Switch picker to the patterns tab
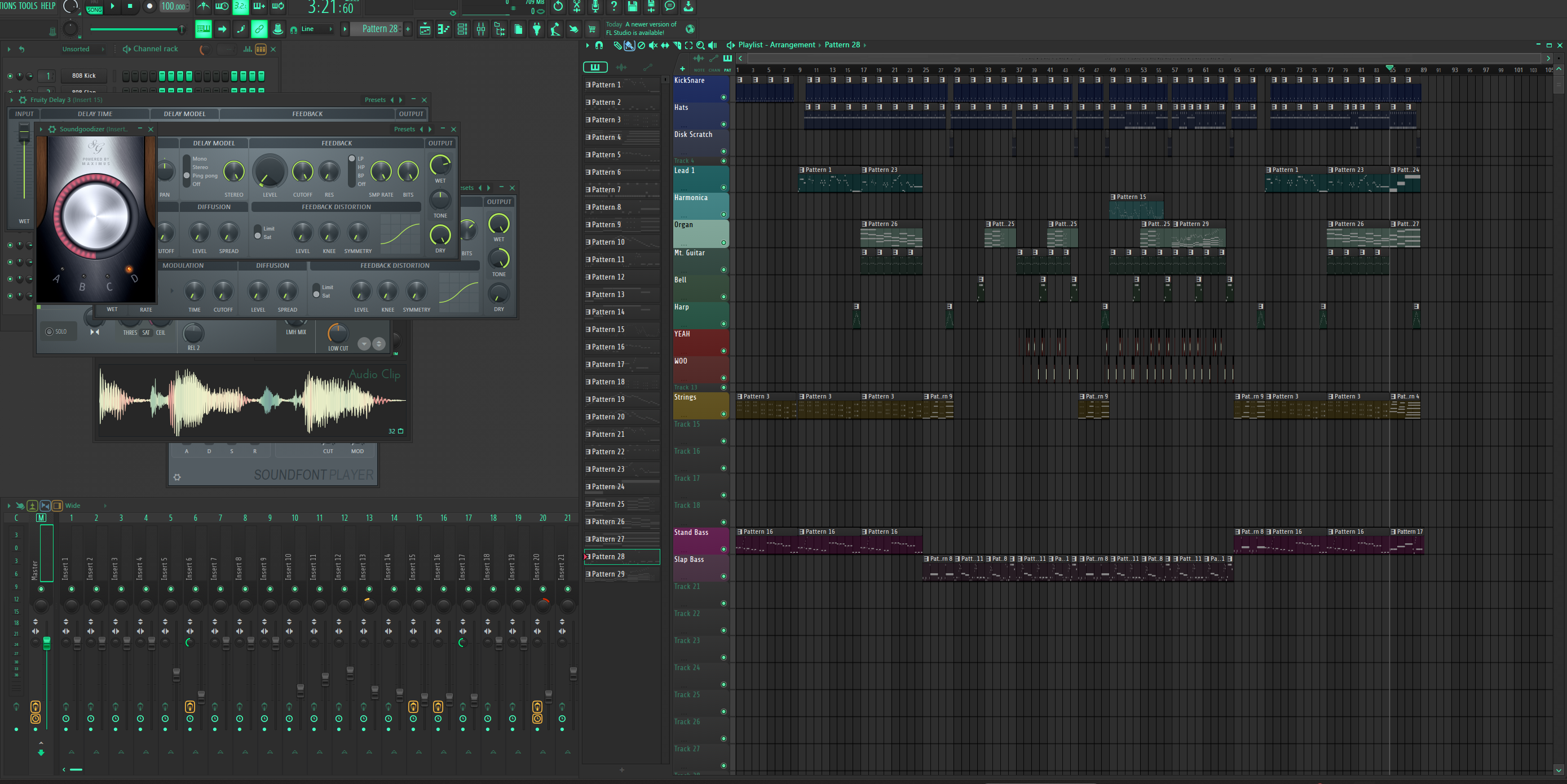The width and height of the screenshot is (1567, 784). coord(594,67)
